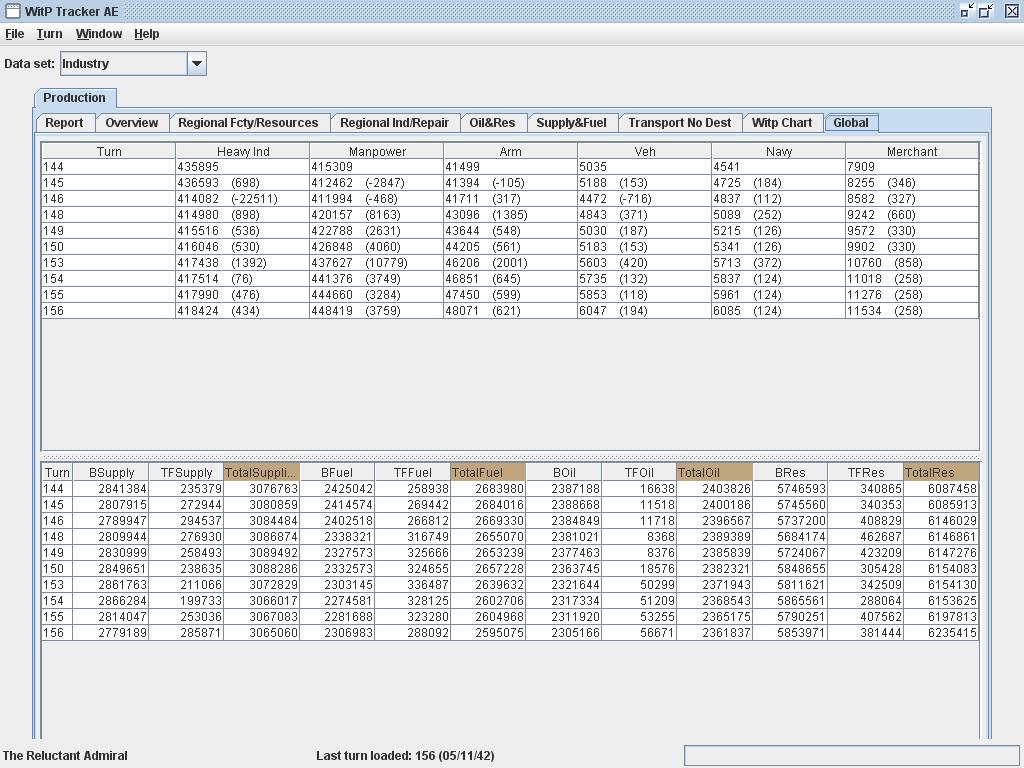Viewport: 1024px width, 768px height.
Task: Select Veh cell 4472 (-716)
Action: [645, 199]
